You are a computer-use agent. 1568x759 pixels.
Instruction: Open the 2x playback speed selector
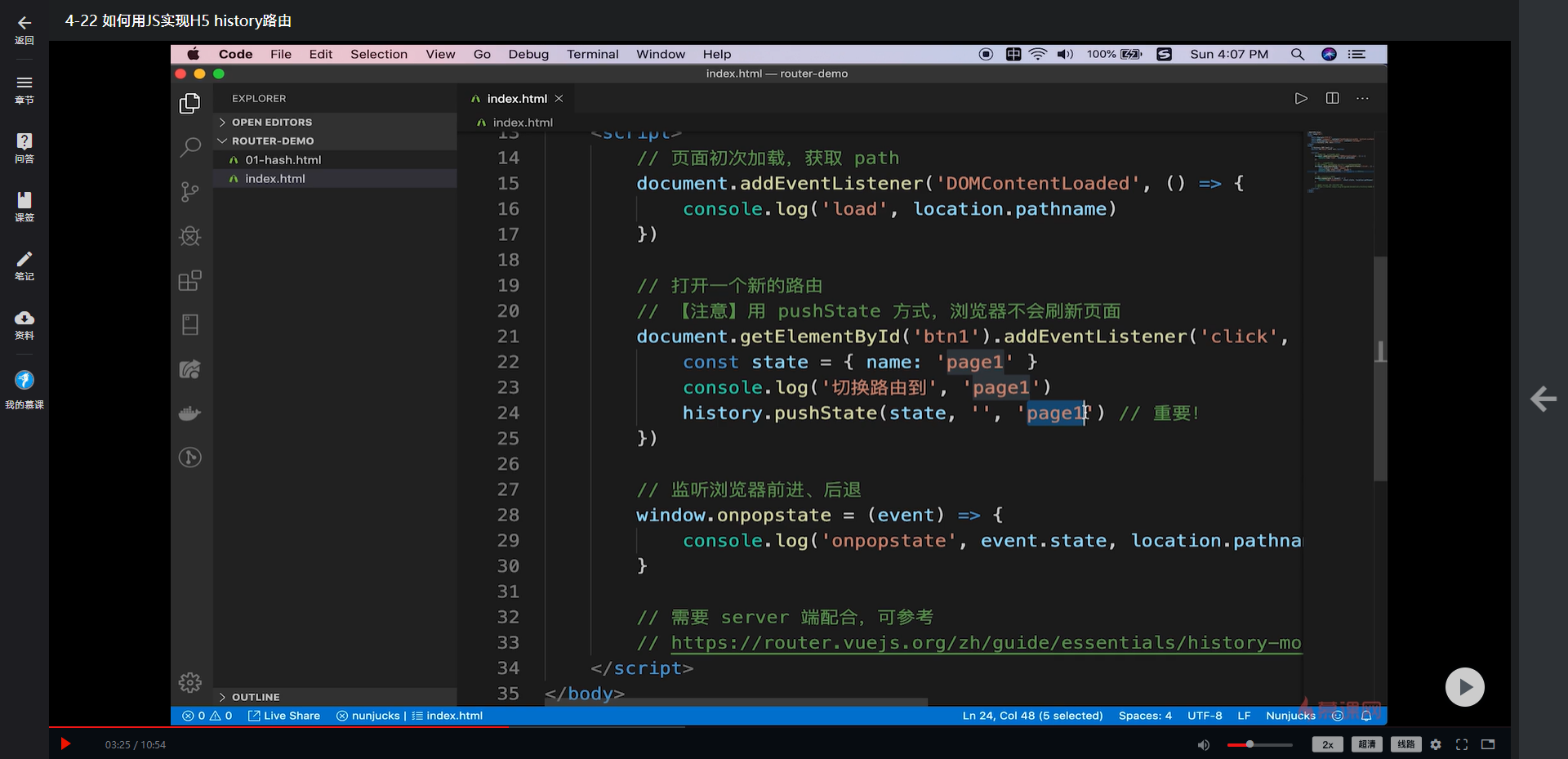click(1327, 744)
